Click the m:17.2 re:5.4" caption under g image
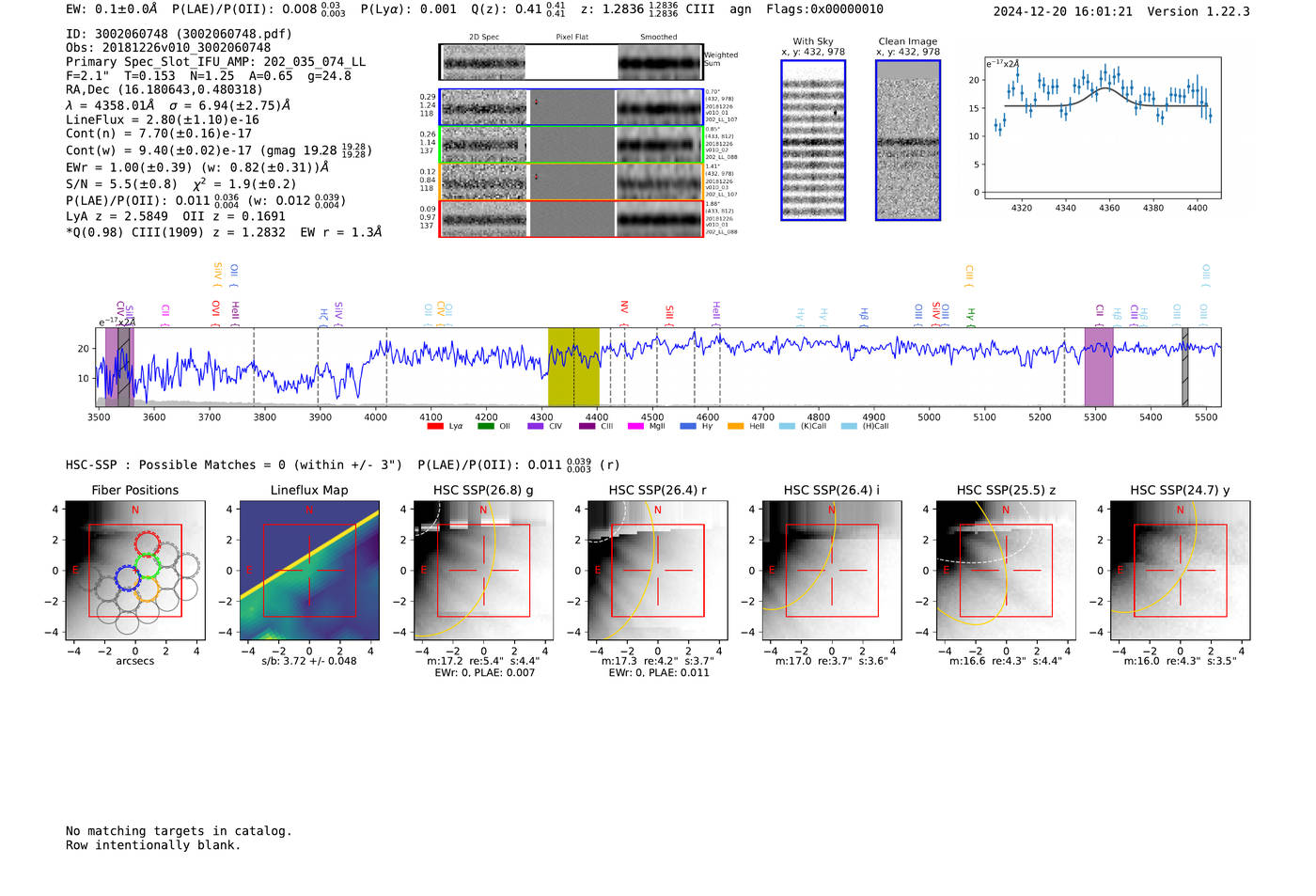 tap(483, 661)
